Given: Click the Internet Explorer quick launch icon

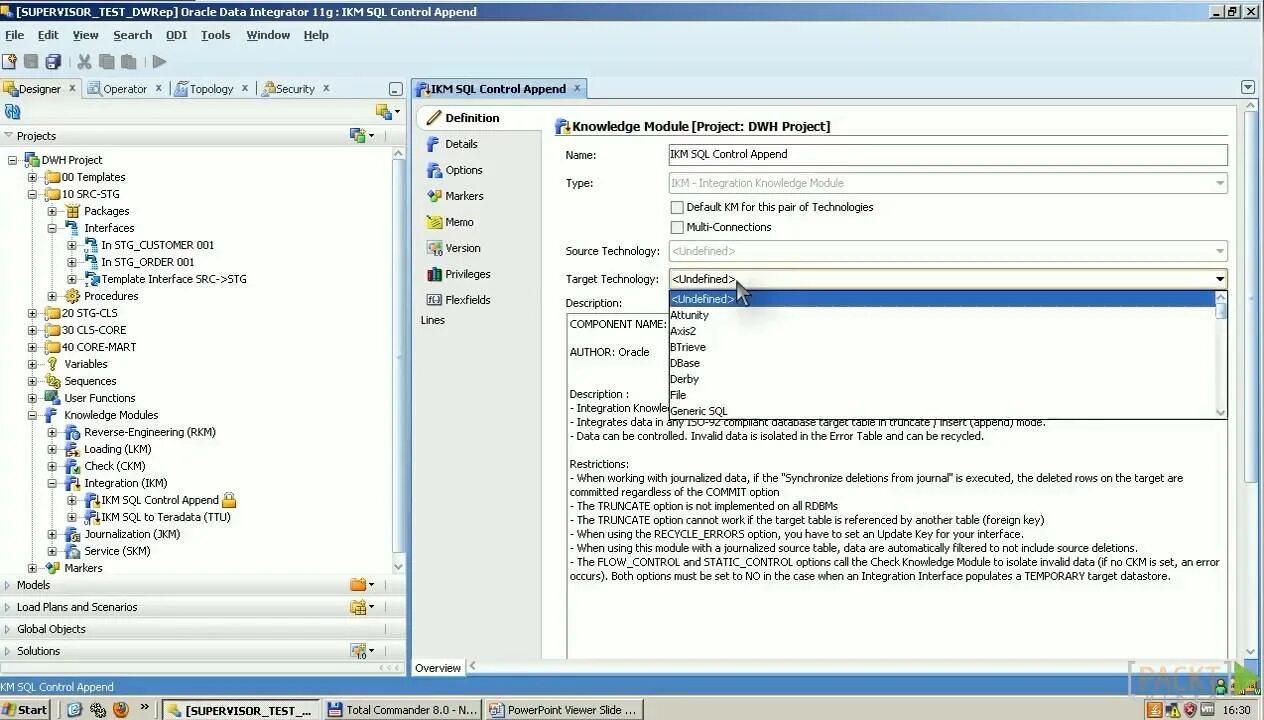Looking at the screenshot, I should [x=74, y=710].
